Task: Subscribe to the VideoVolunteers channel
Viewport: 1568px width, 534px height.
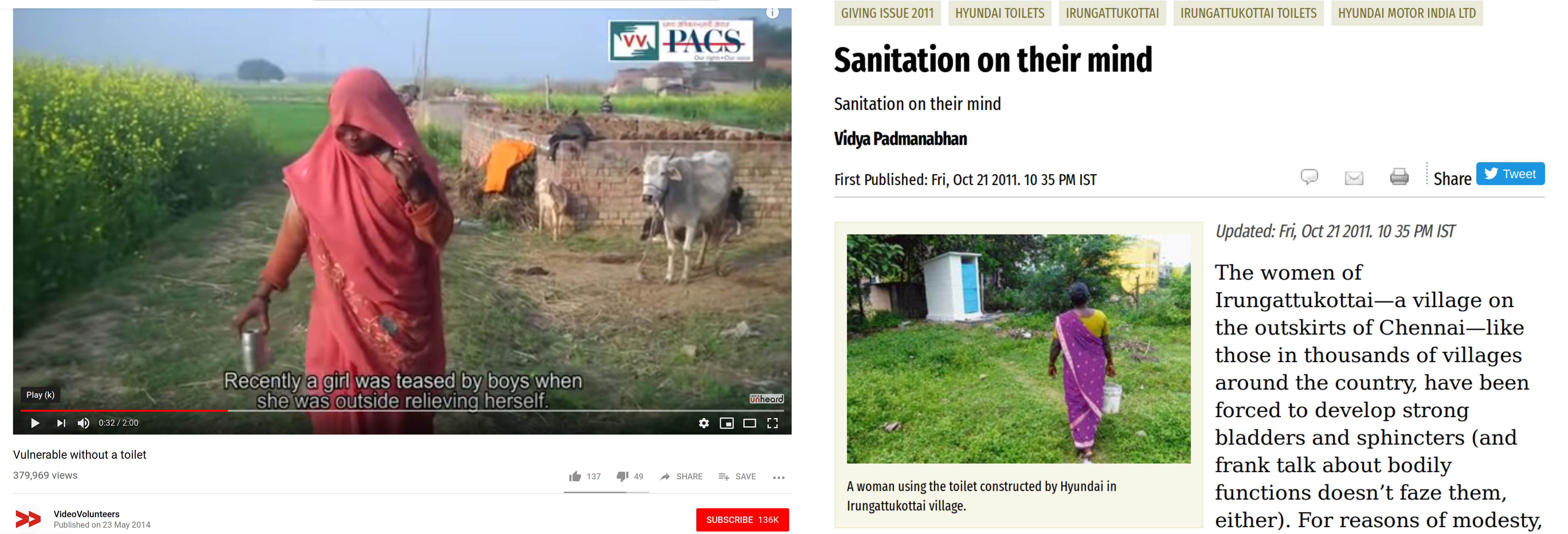Action: pyautogui.click(x=743, y=519)
